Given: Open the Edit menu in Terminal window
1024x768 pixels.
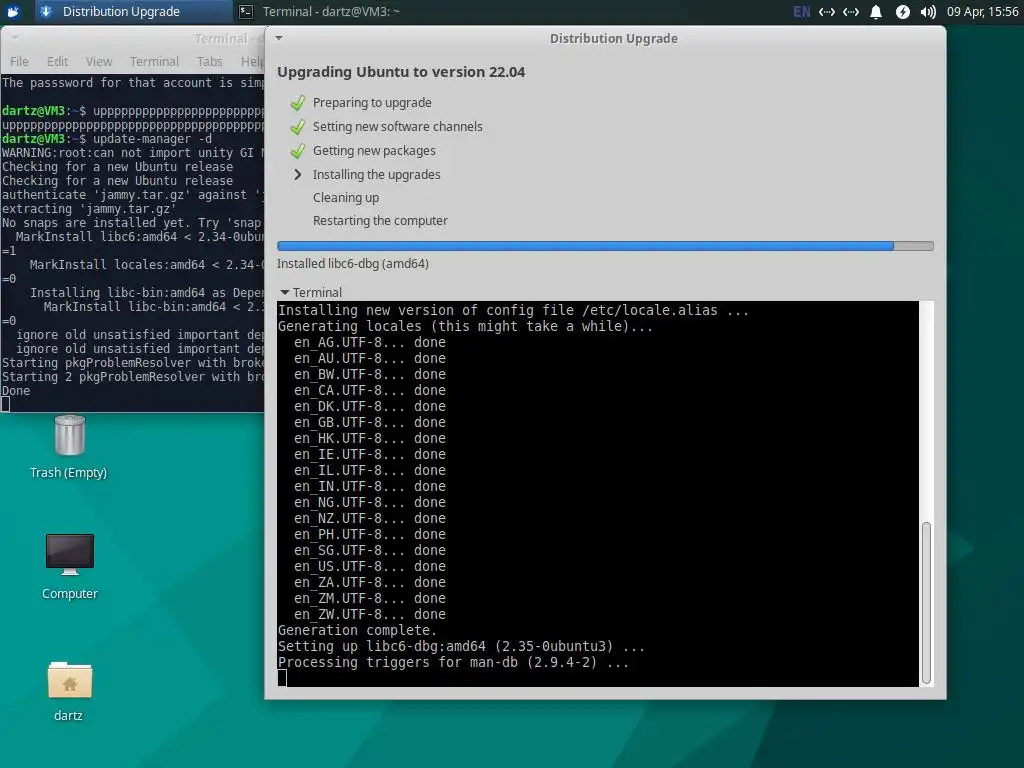Looking at the screenshot, I should [57, 61].
